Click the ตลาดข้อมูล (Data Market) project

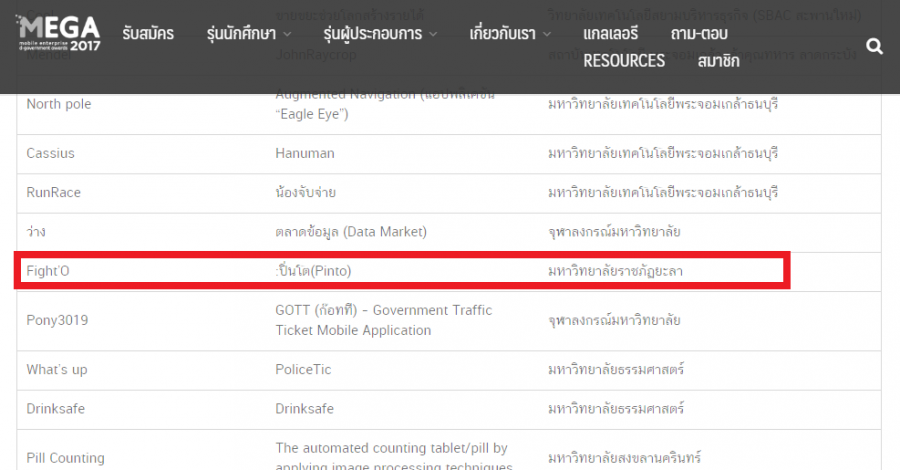point(350,232)
